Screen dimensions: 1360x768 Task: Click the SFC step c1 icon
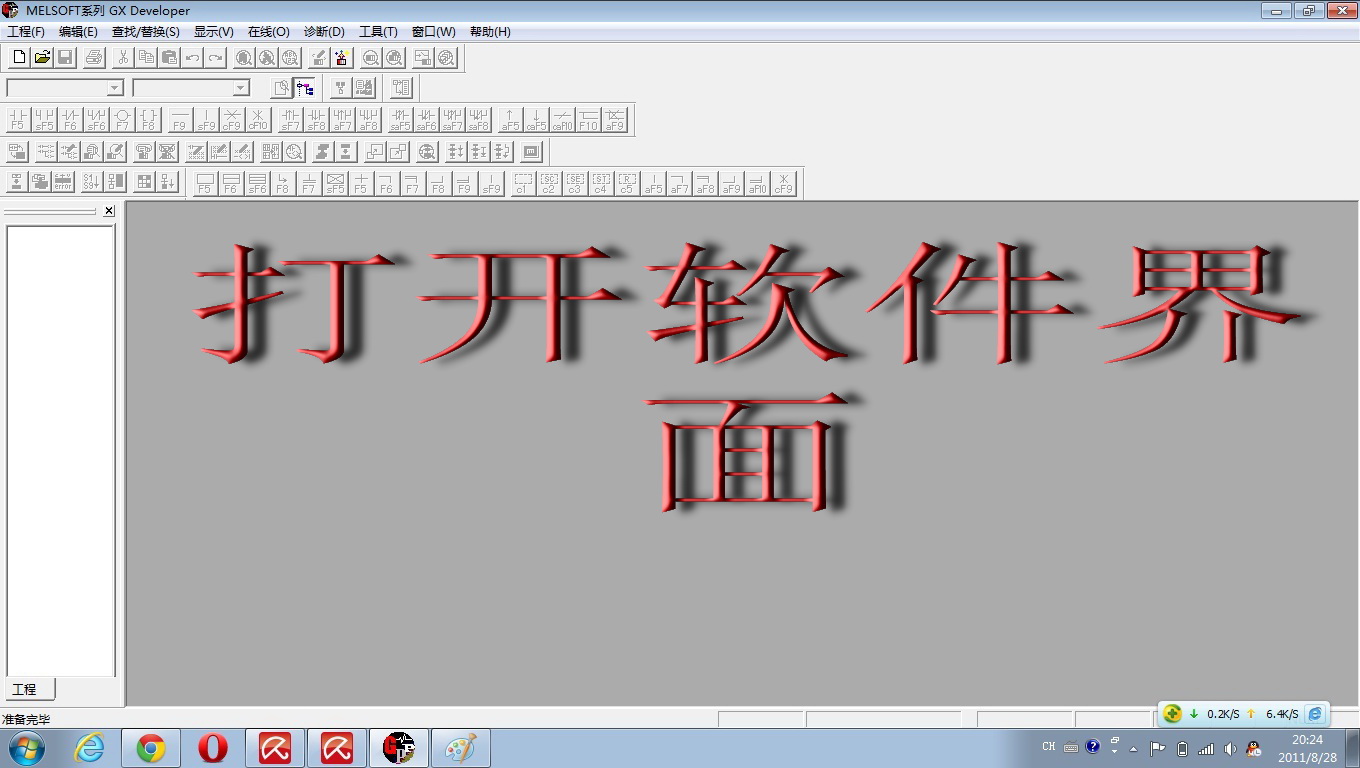(x=522, y=183)
